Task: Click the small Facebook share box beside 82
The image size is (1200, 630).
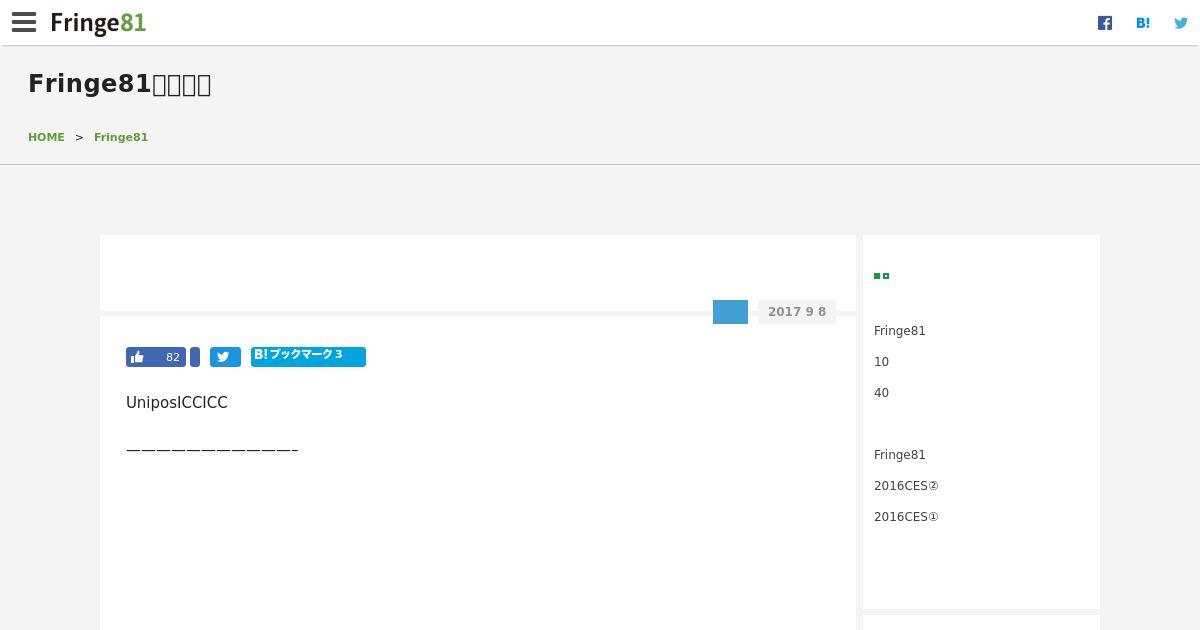Action: pos(195,357)
